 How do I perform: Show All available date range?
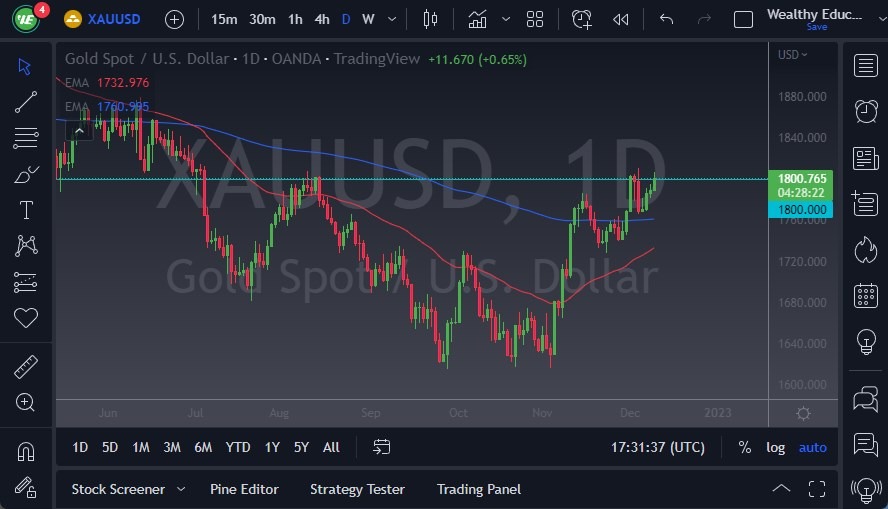click(x=331, y=447)
